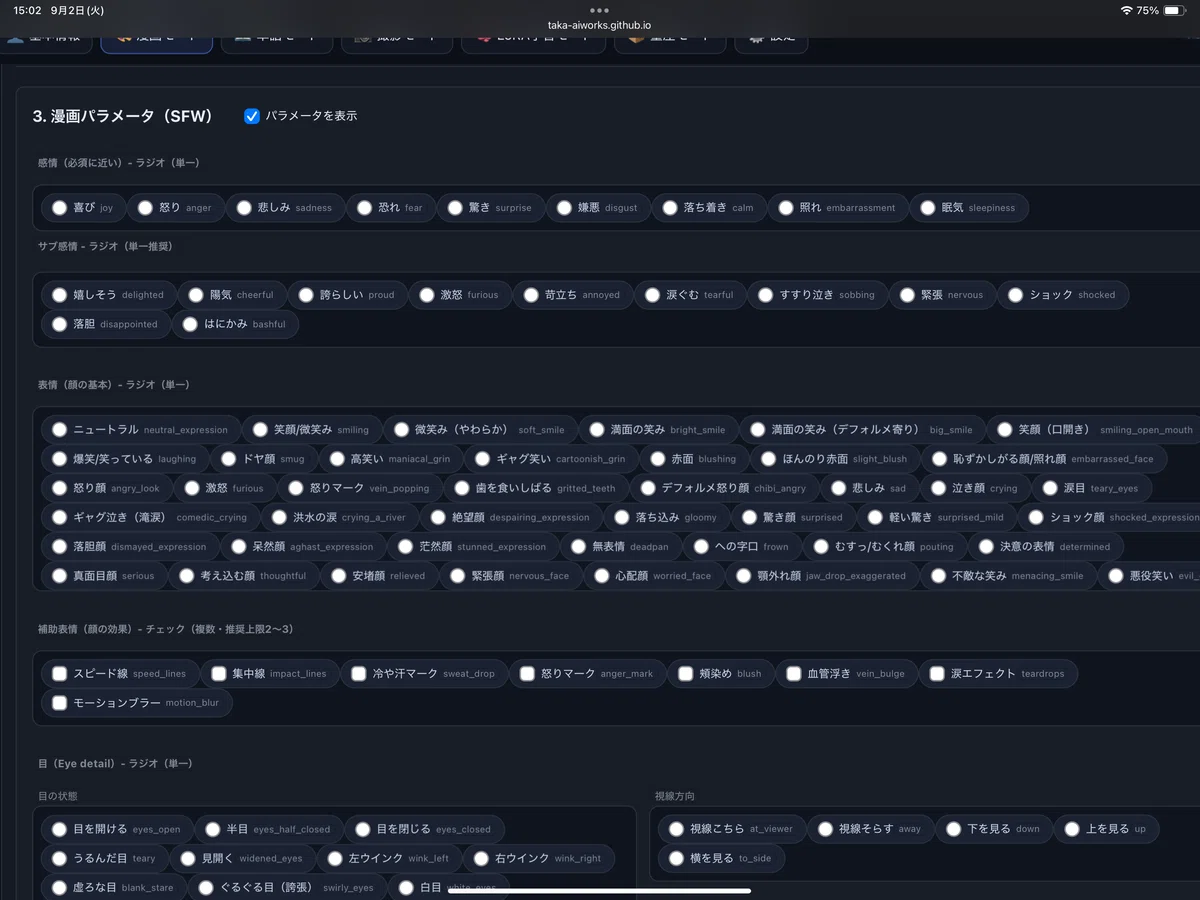
Task: Open the three-dot multitasking menu
Action: [x=600, y=10]
